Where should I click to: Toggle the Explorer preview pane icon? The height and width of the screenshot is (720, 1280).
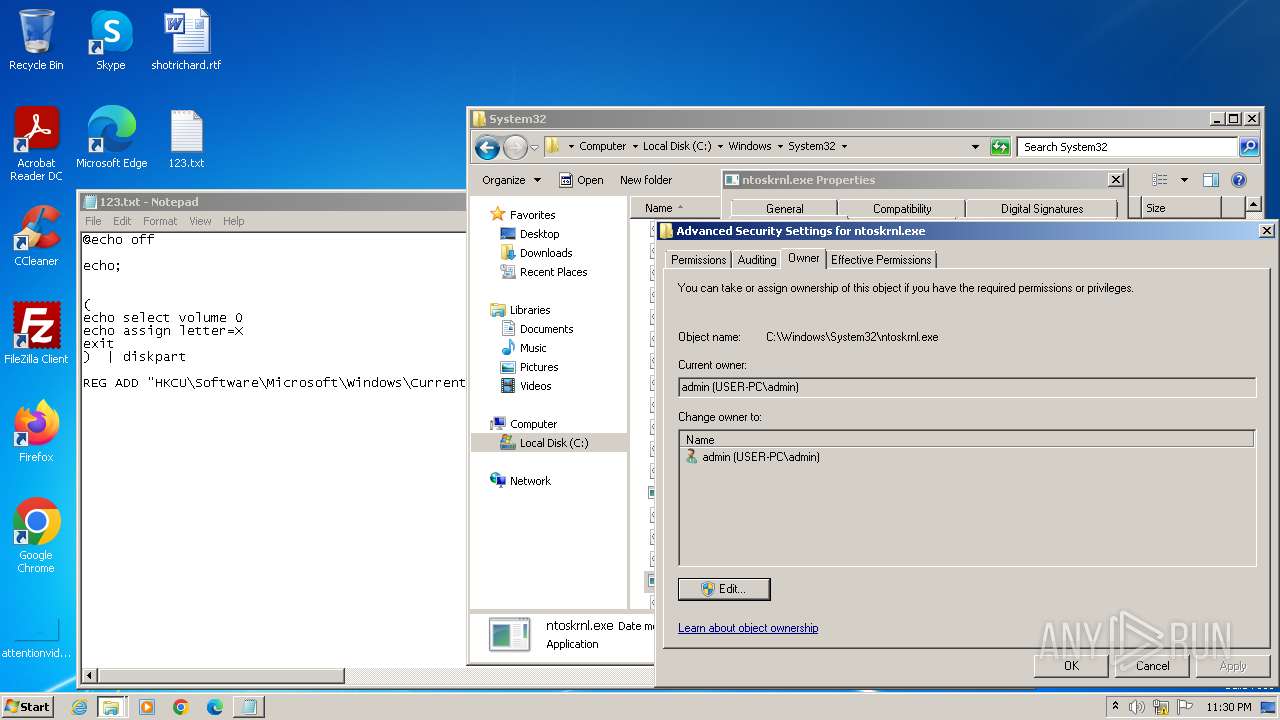tap(1210, 180)
